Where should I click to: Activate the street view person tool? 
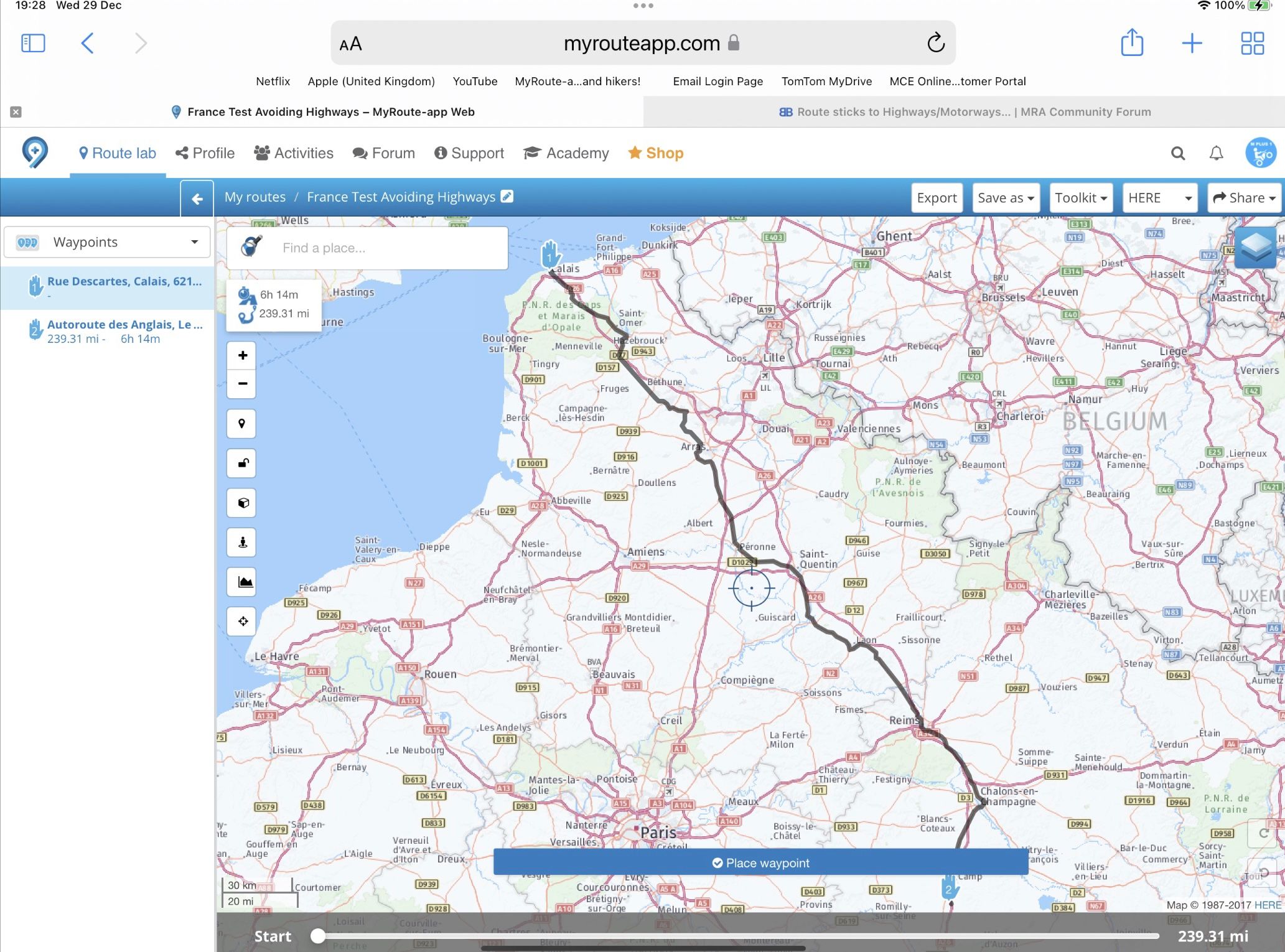[x=242, y=542]
